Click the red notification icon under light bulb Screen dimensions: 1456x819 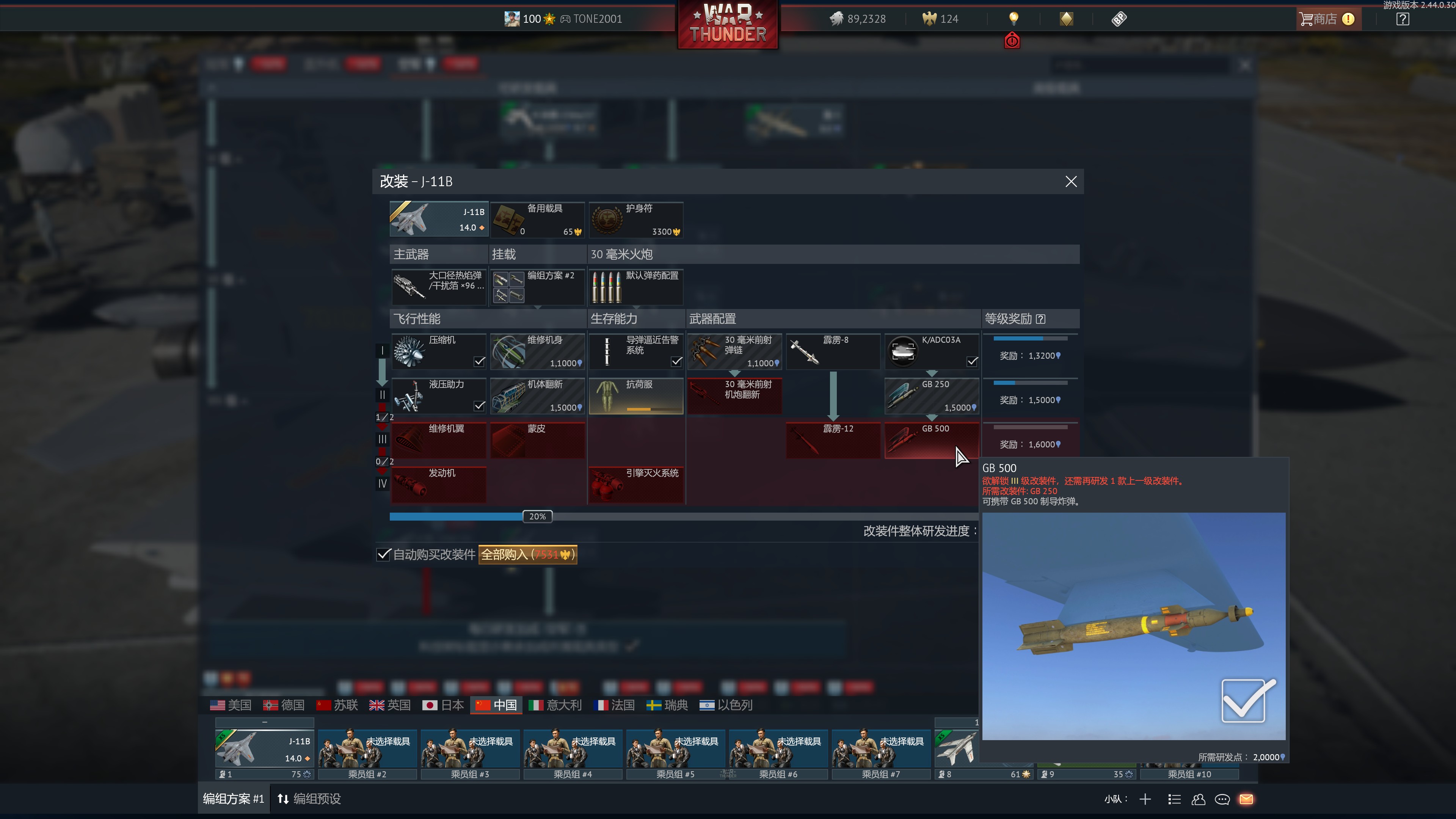click(1012, 41)
